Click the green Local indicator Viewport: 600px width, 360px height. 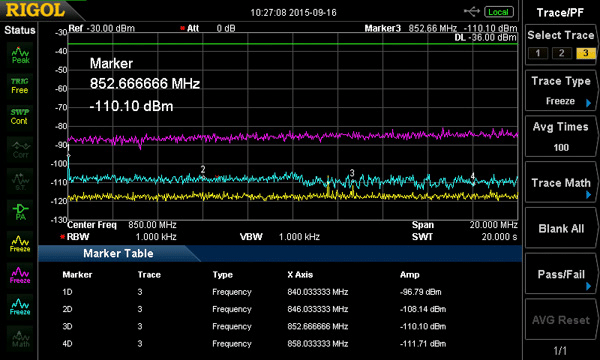coord(498,12)
